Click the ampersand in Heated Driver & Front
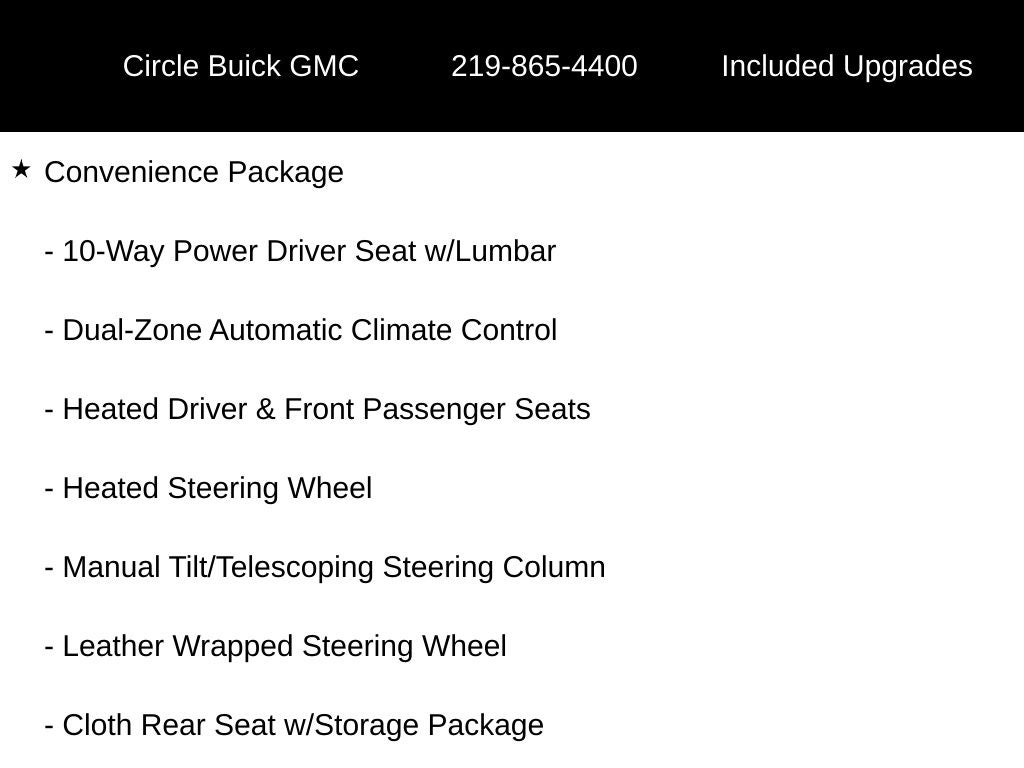Image resolution: width=1024 pixels, height=768 pixels. coord(266,409)
